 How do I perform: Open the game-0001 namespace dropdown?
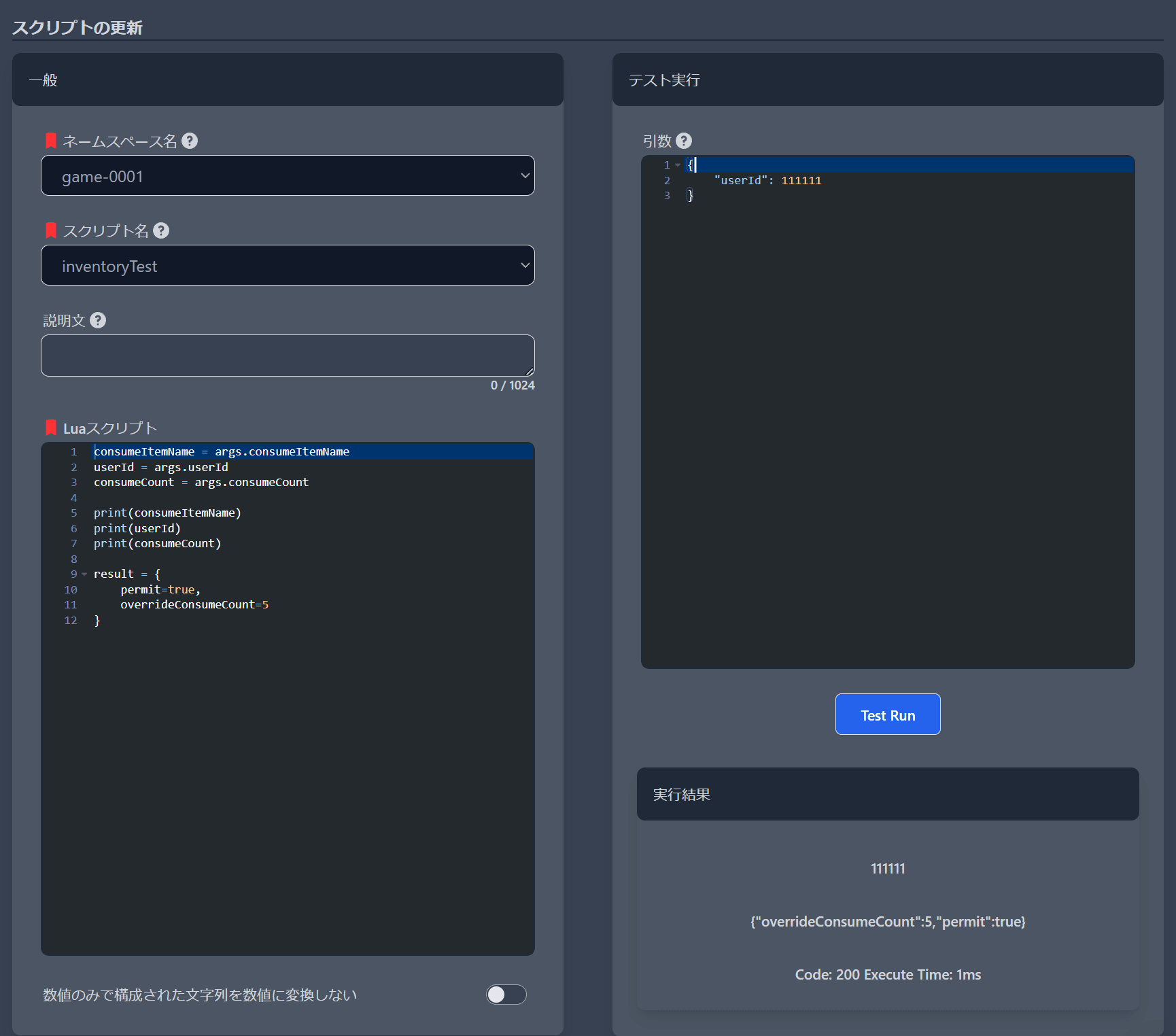288,175
